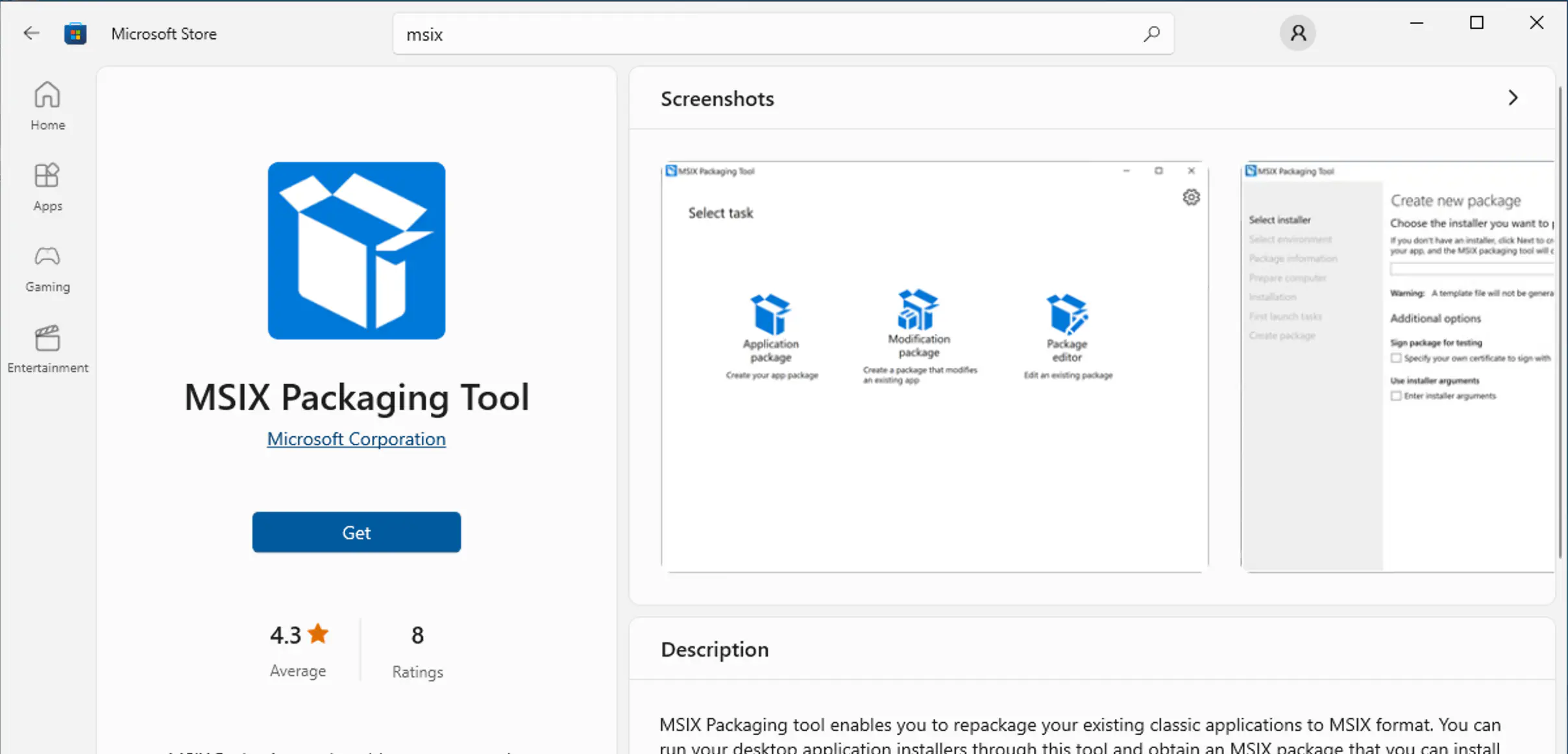Click the Microsoft Store title text

pyautogui.click(x=164, y=33)
